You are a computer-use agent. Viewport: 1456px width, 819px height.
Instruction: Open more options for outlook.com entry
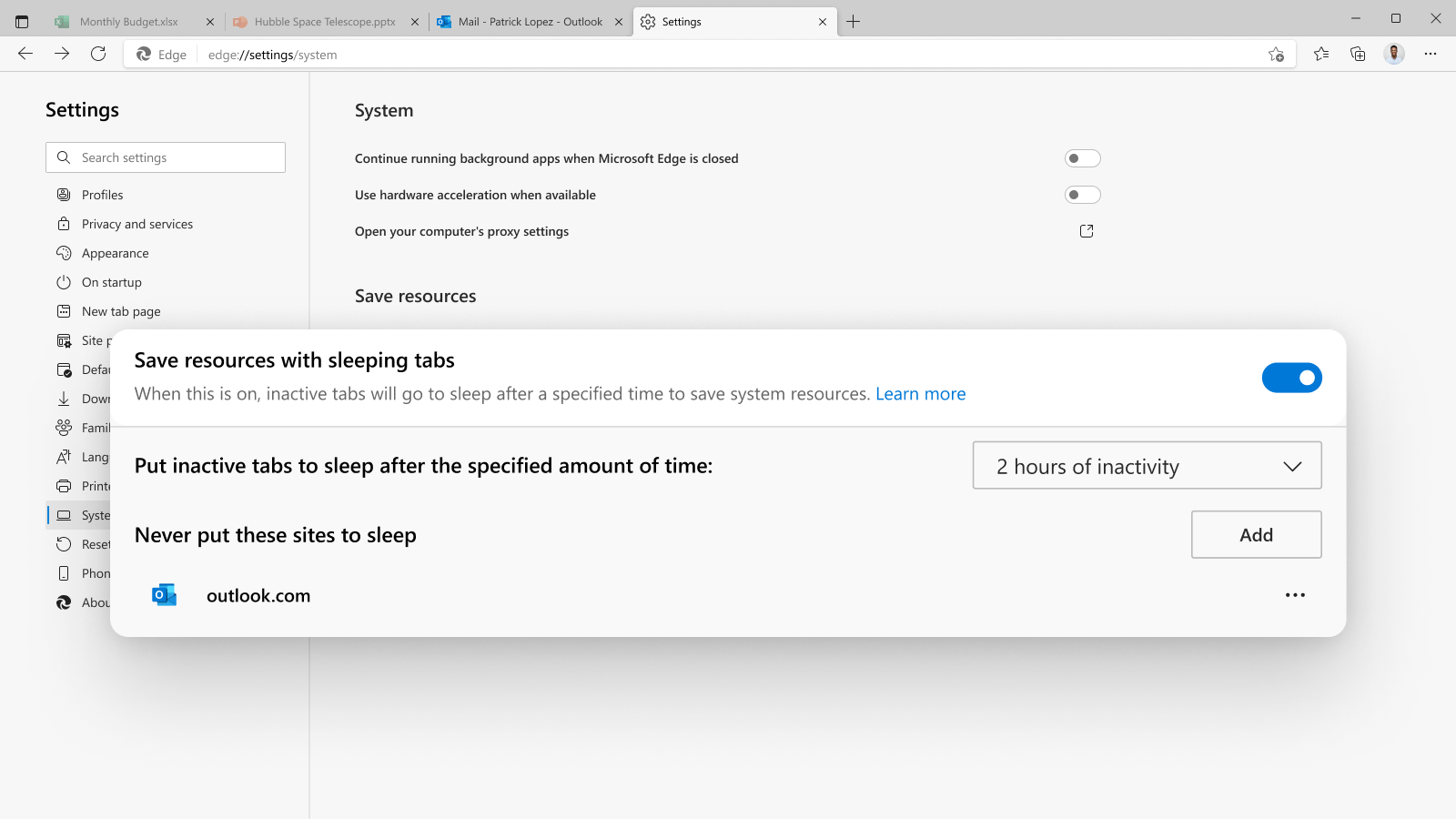tap(1295, 595)
